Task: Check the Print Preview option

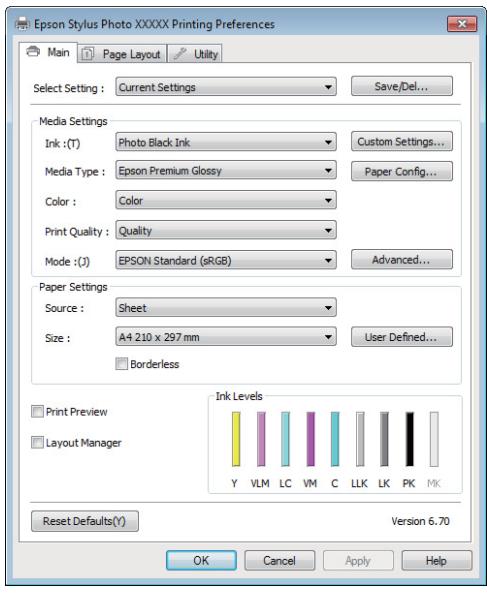Action: pyautogui.click(x=37, y=411)
